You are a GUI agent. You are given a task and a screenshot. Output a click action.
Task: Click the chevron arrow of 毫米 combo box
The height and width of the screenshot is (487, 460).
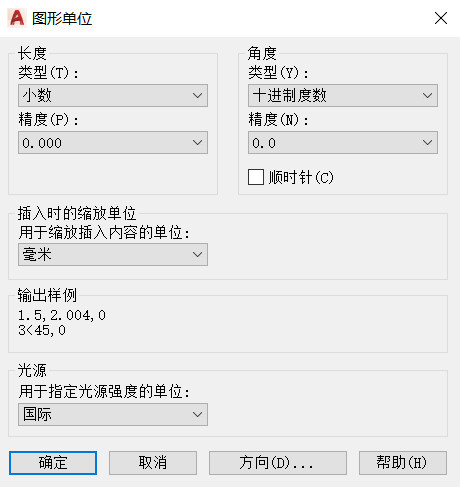[197, 255]
